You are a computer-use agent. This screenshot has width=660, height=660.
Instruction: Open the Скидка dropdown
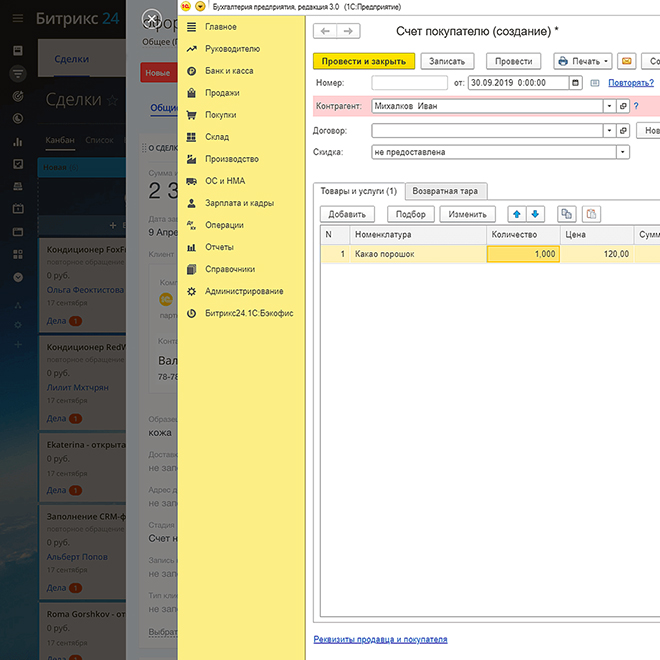623,152
